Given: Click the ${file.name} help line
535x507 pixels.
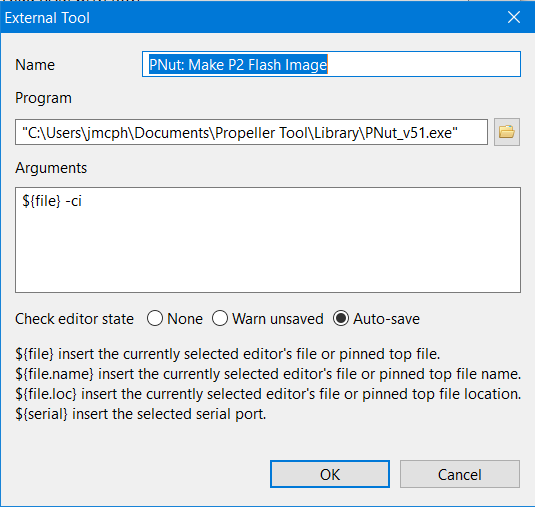Looking at the screenshot, I should click(x=268, y=374).
